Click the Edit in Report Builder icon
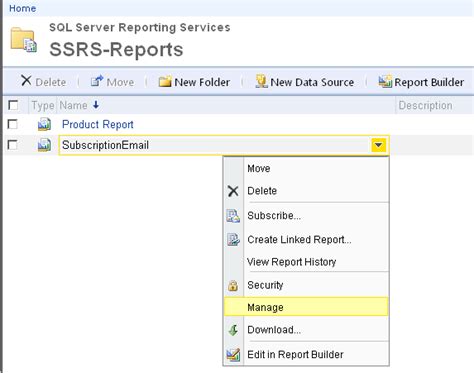The image size is (474, 373). [233, 355]
